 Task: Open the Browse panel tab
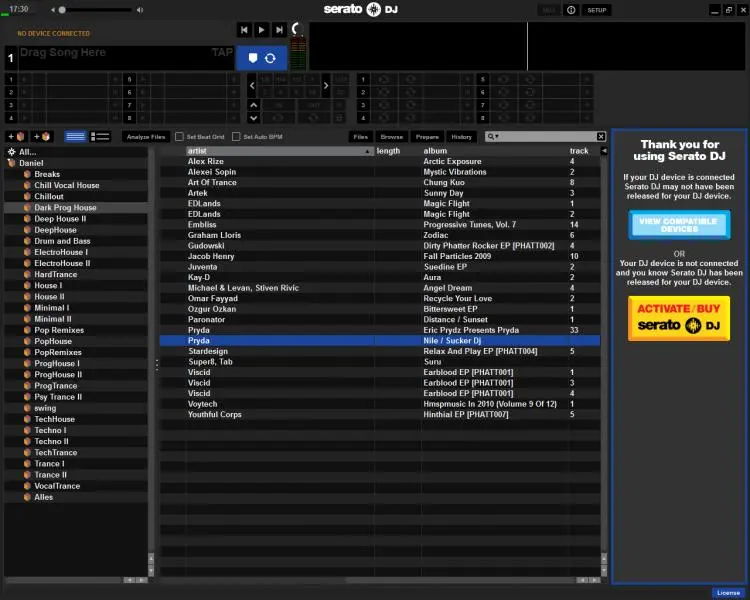click(391, 136)
